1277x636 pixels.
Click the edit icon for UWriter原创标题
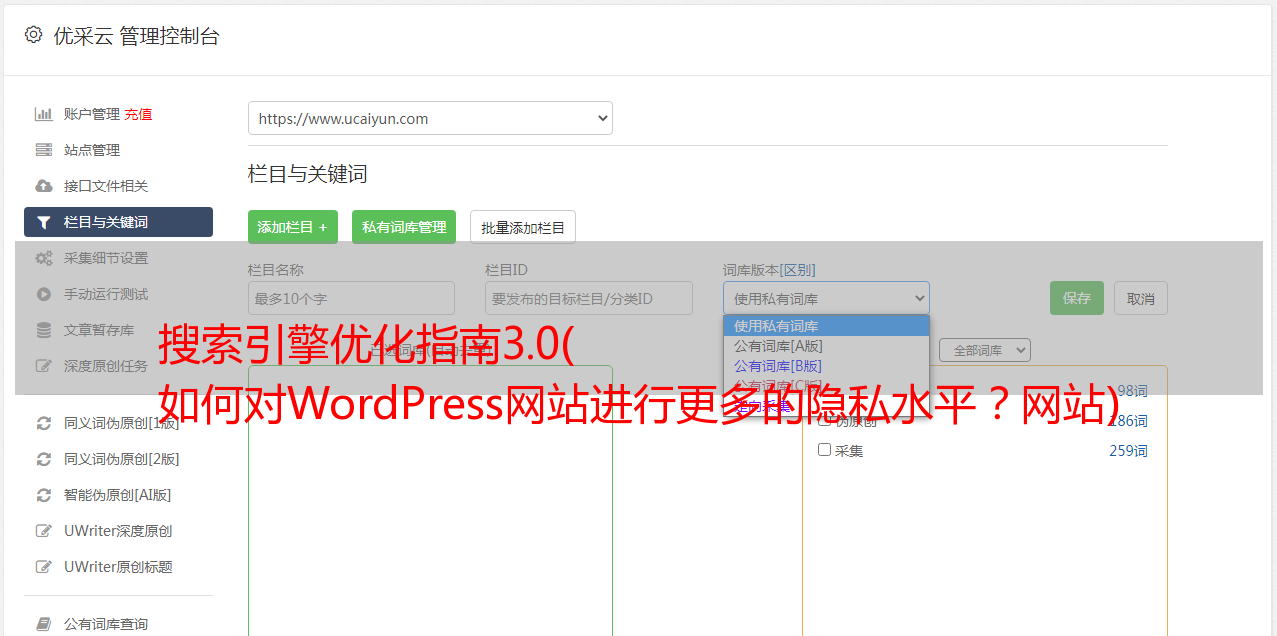43,567
